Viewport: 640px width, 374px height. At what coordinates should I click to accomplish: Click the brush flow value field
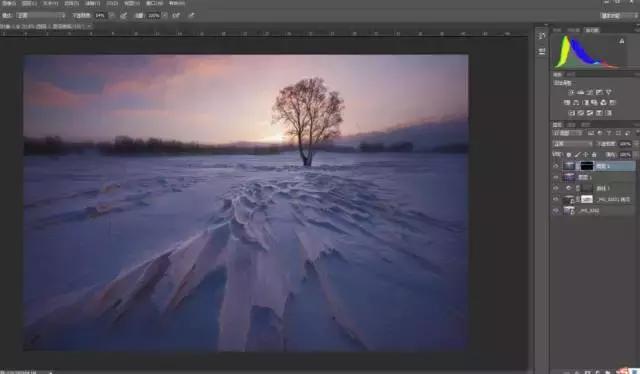click(x=153, y=16)
